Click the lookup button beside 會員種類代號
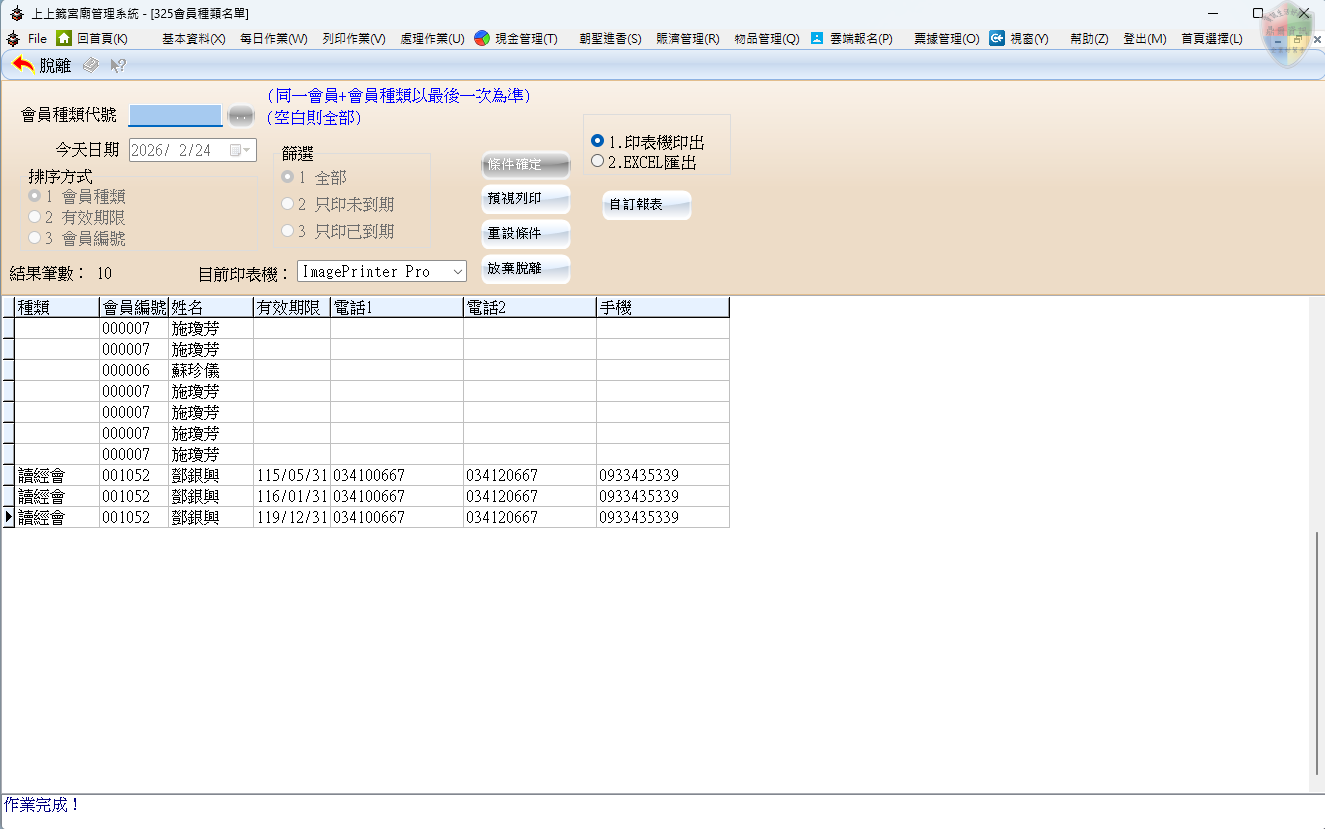Viewport: 1325px width, 829px height. tap(241, 116)
